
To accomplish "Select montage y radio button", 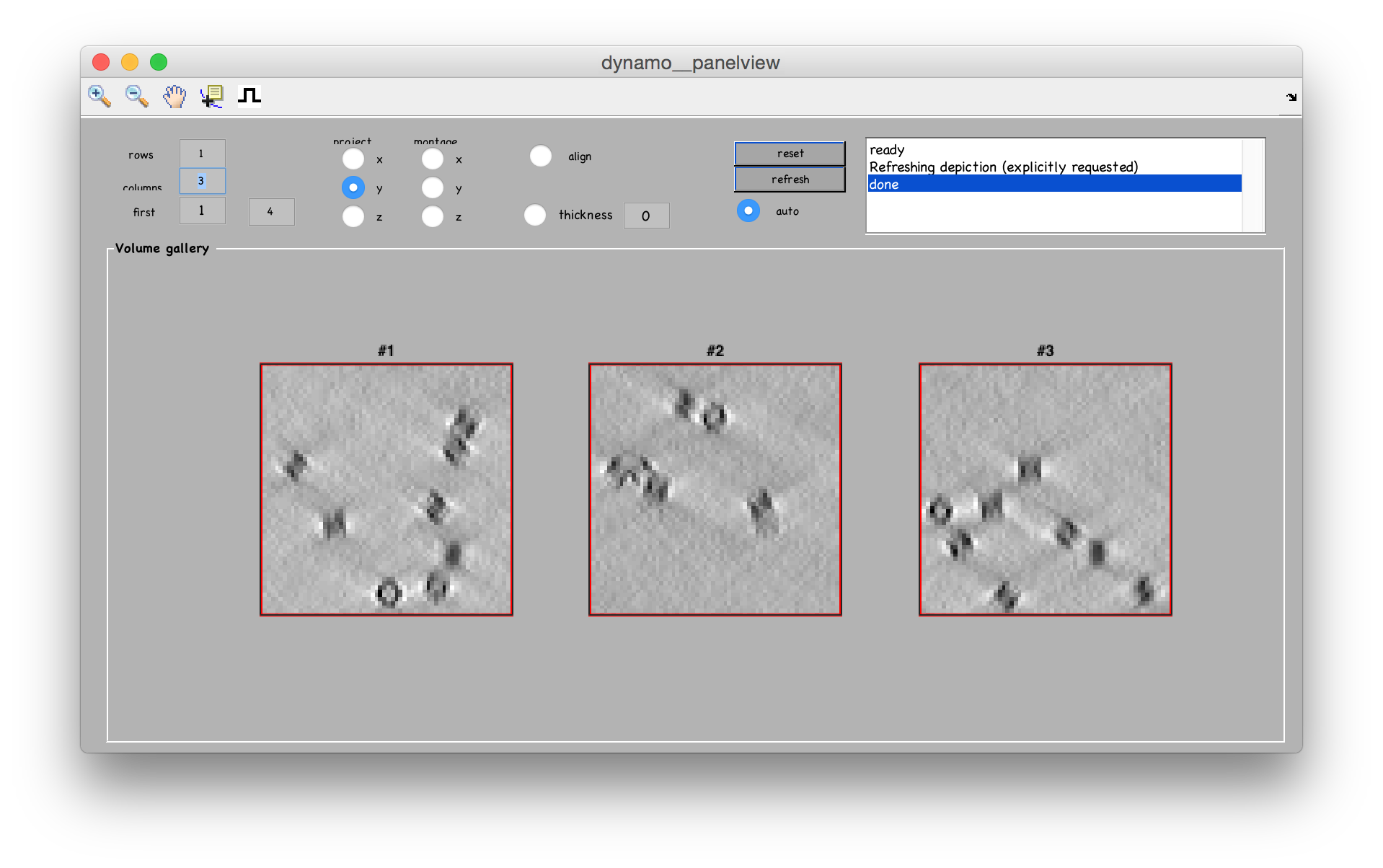I will coord(433,187).
